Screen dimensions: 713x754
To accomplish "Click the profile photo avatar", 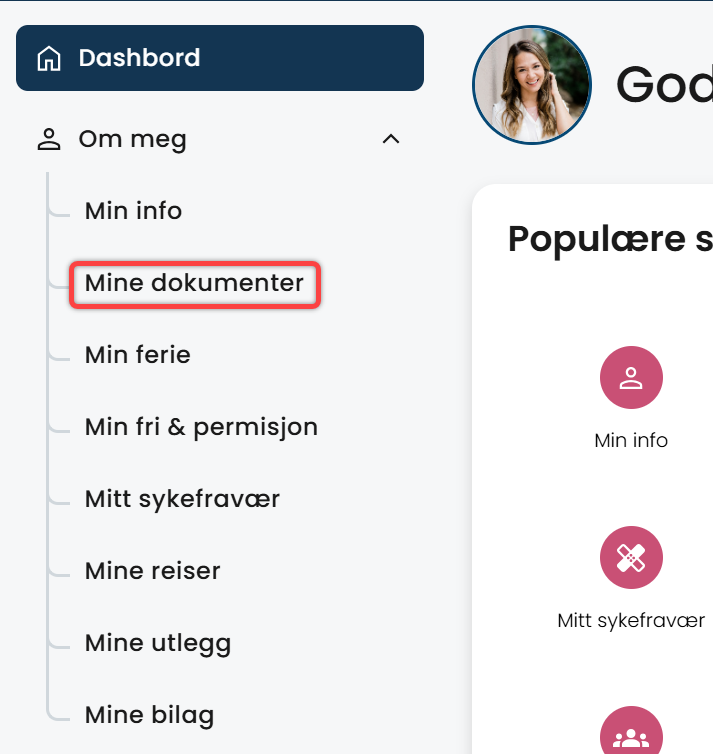I will [x=532, y=85].
